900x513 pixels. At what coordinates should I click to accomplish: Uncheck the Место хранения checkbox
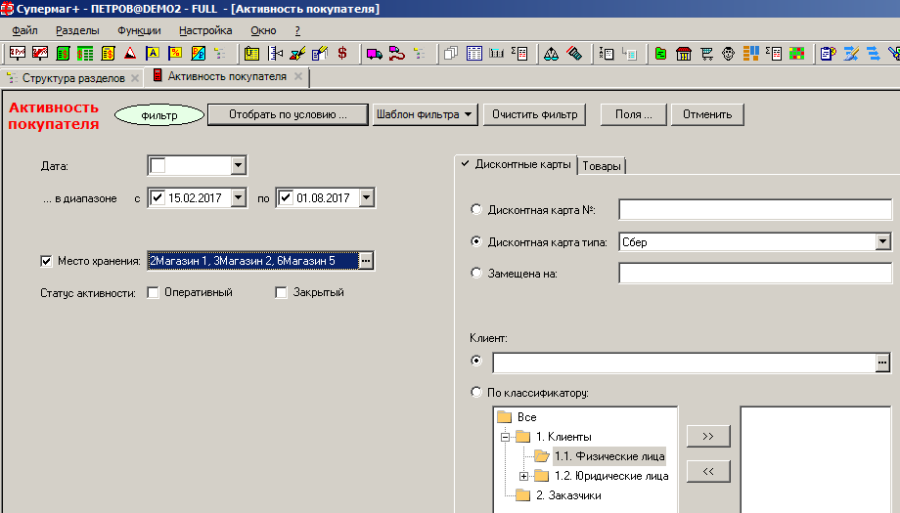pyautogui.click(x=46, y=261)
